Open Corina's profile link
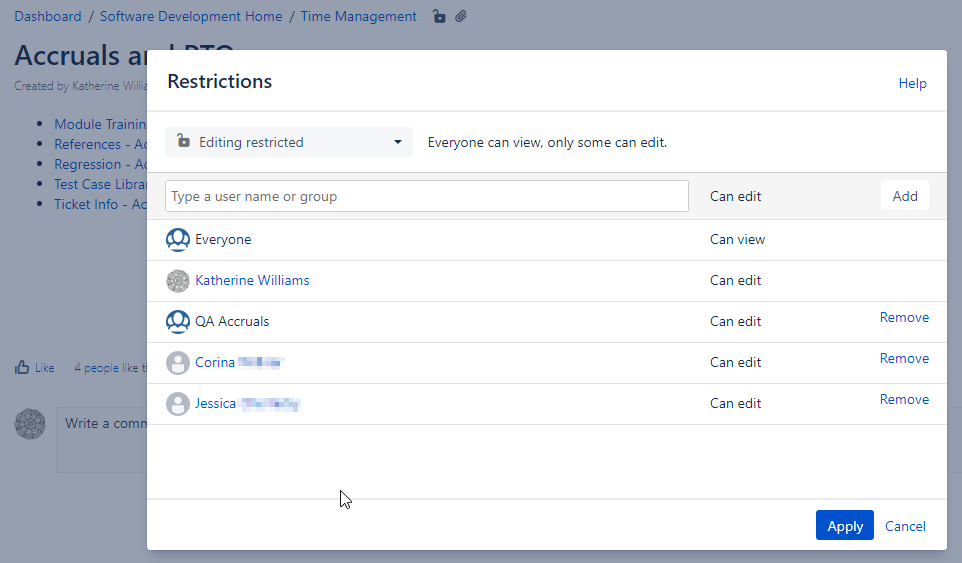Viewport: 962px width, 563px height. coord(239,362)
